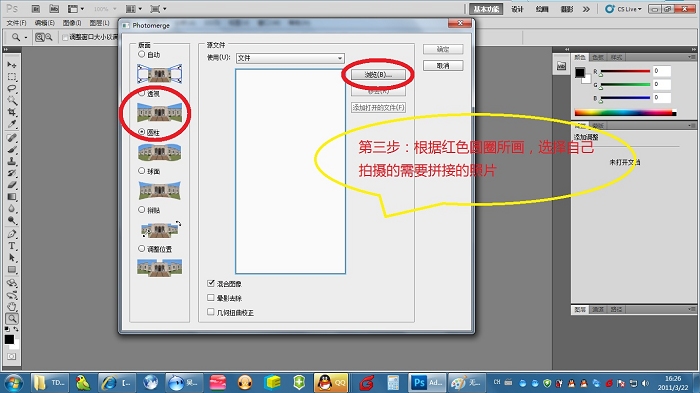Open the 使用 source type dropdown
This screenshot has width=700, height=393.
(x=290, y=58)
